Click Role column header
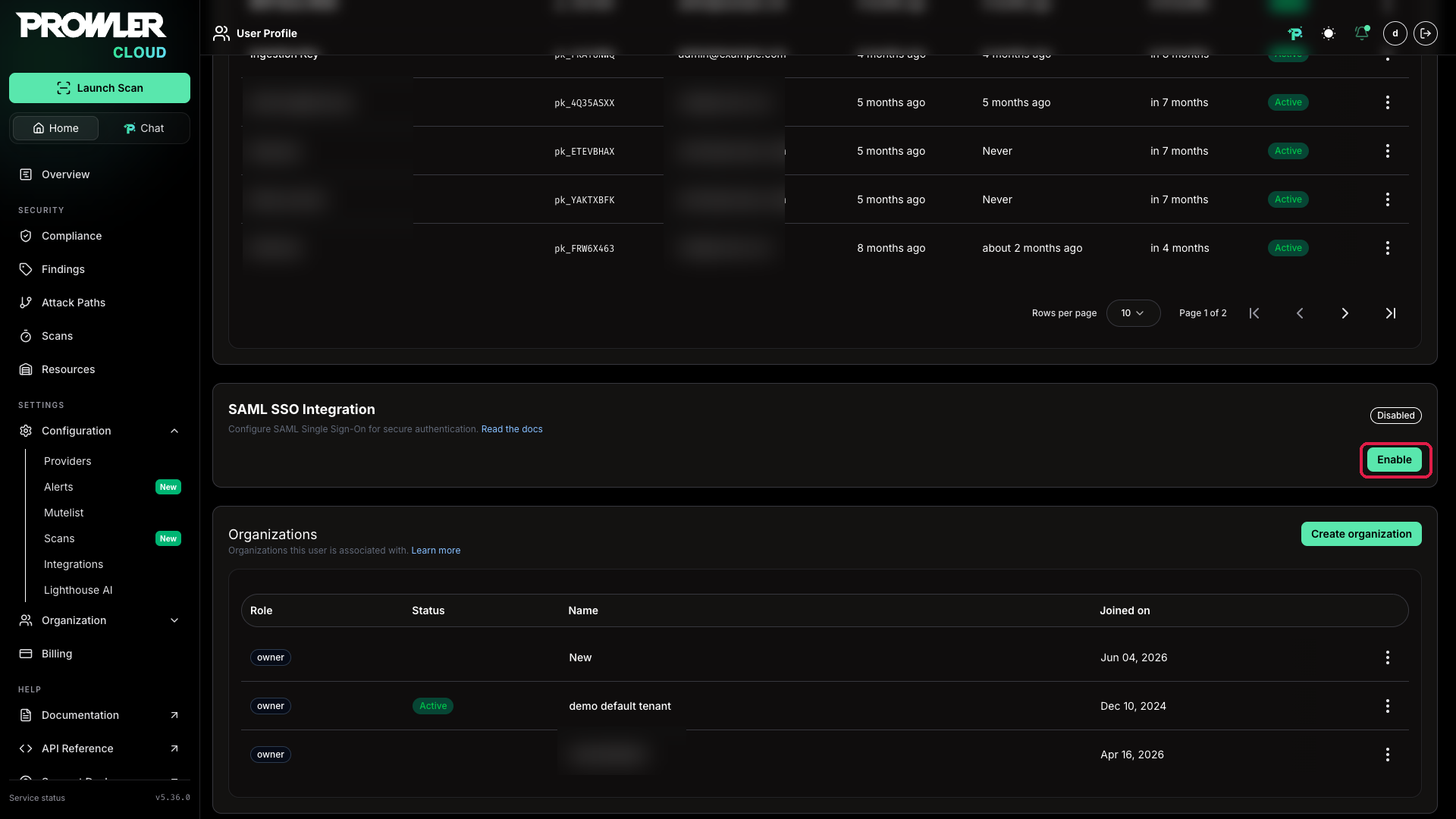1456x819 pixels. point(261,610)
